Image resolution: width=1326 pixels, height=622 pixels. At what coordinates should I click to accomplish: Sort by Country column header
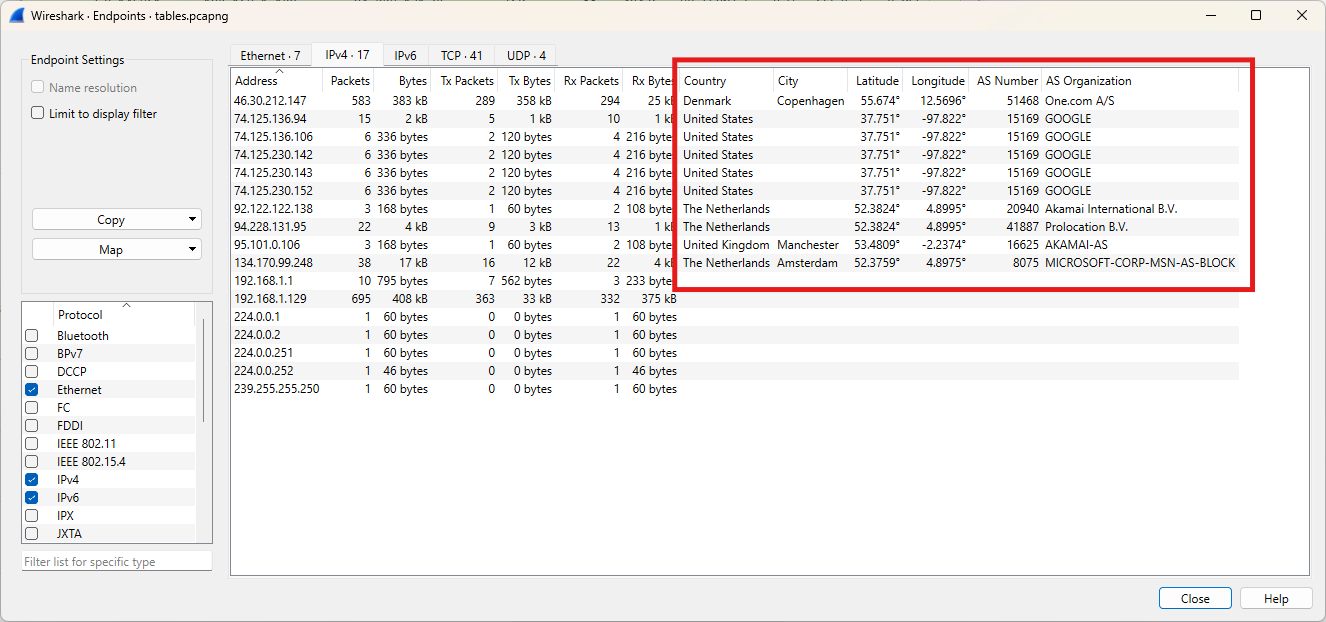point(726,81)
